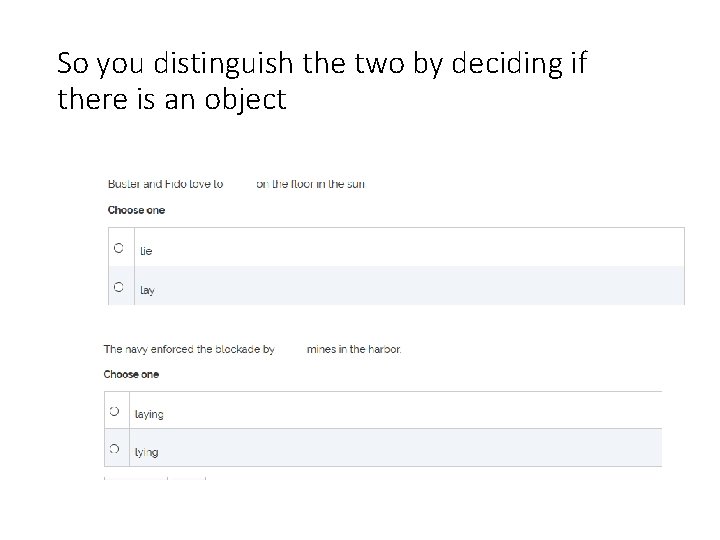Click the 'lying' answer label
This screenshot has height=540, width=720.
tap(146, 452)
